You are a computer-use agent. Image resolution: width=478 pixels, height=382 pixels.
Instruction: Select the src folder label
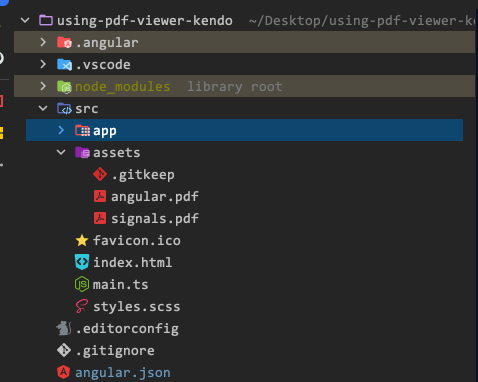coord(87,109)
